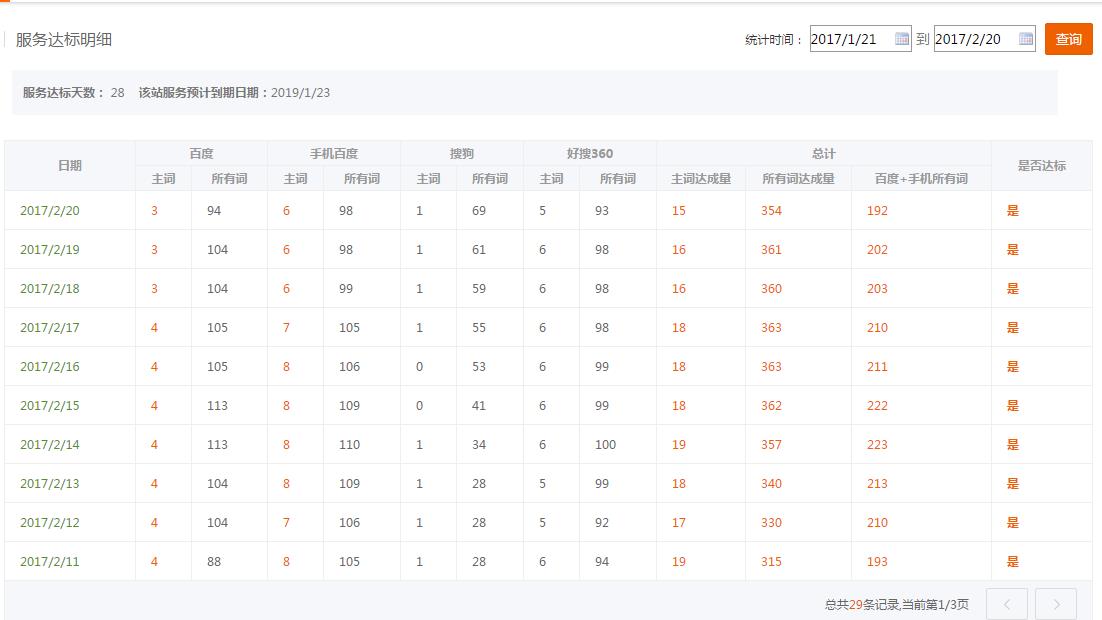
Task: Click value 357 in 2017/2/14 row
Action: (771, 444)
